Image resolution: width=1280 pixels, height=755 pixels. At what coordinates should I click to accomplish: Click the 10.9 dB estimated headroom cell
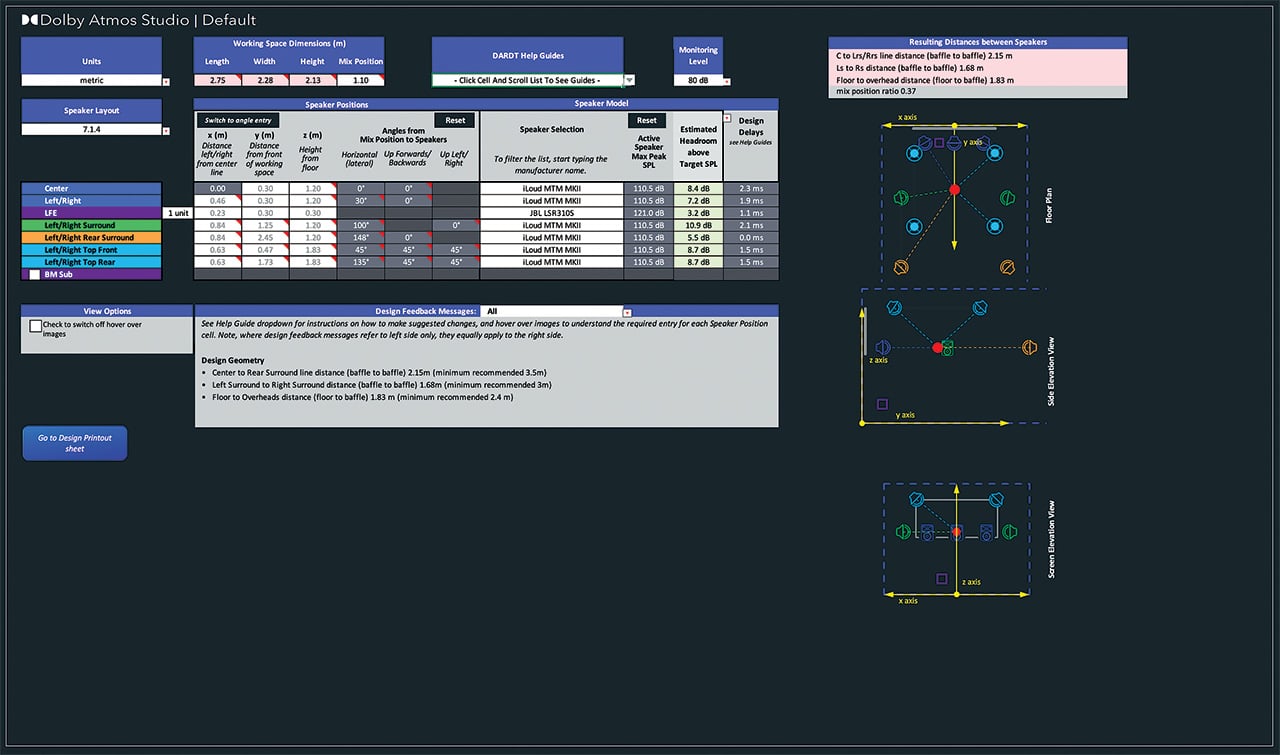(x=698, y=225)
